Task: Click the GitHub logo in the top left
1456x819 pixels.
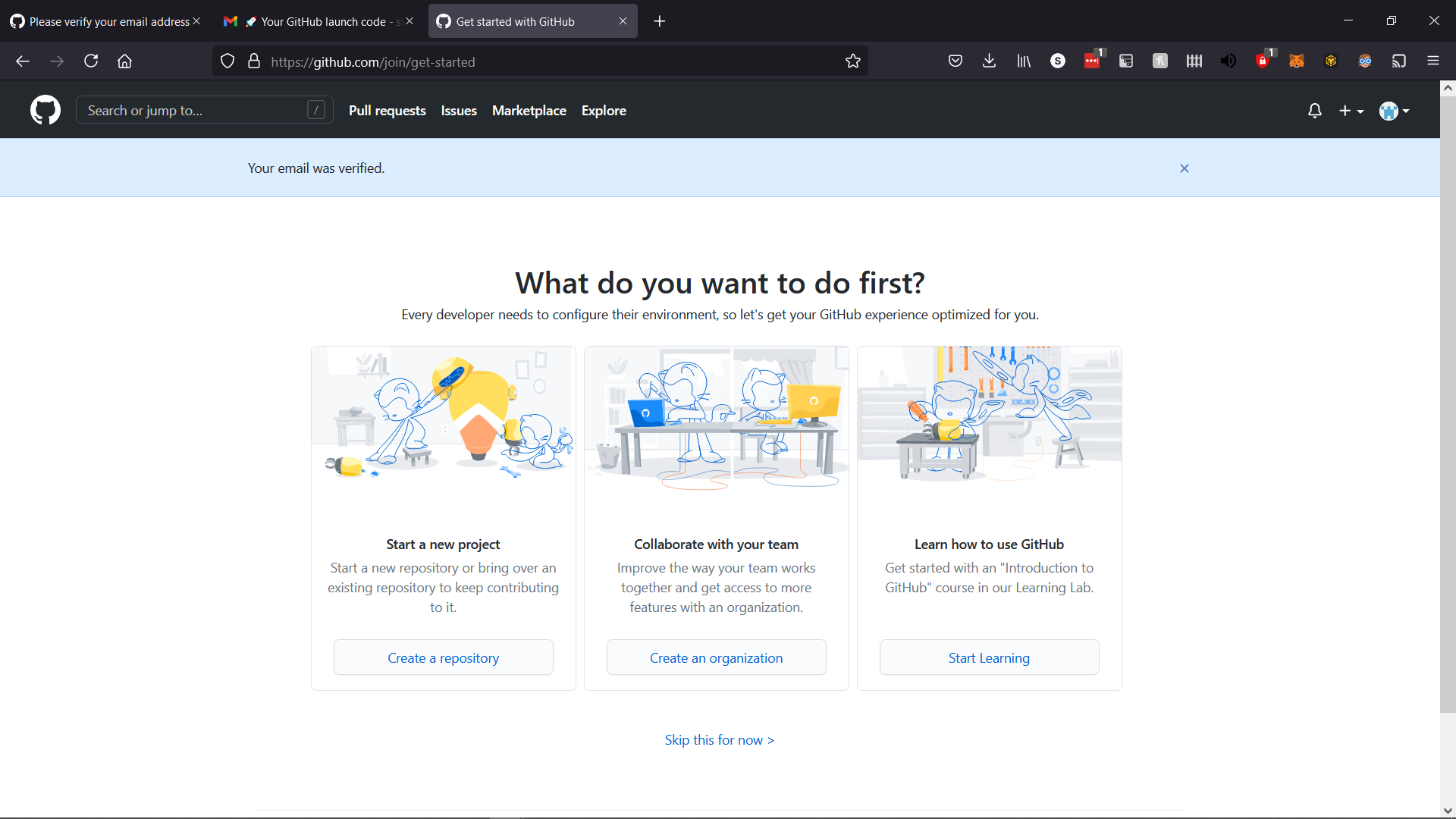Action: [x=46, y=110]
